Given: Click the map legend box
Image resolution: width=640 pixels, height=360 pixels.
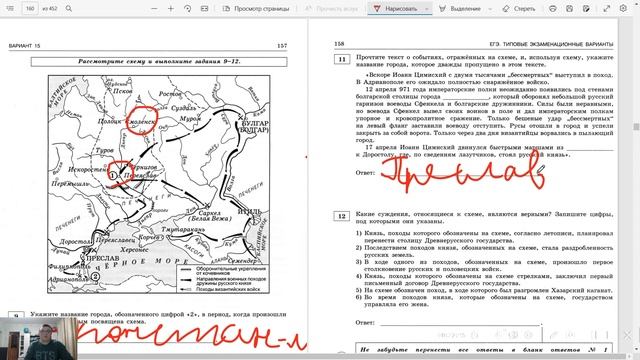Looking at the screenshot, I should pyautogui.click(x=223, y=279).
